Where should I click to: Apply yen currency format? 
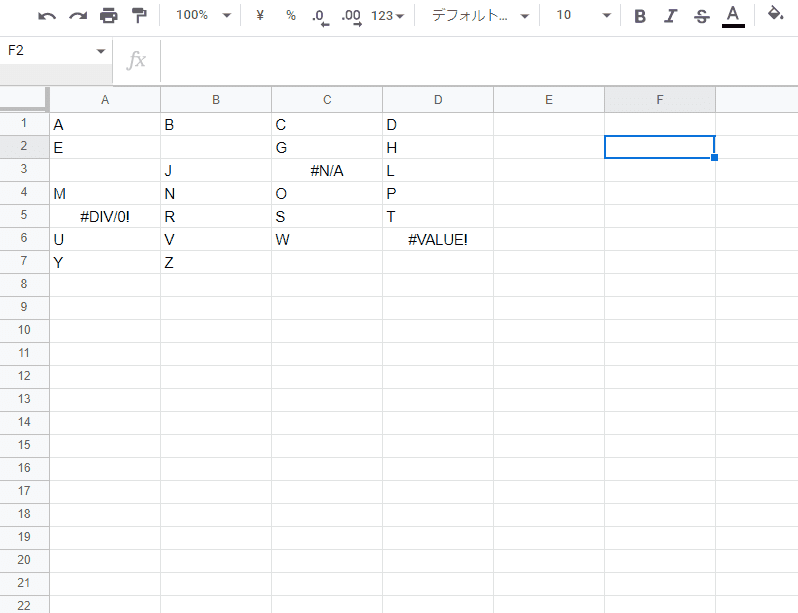(260, 15)
